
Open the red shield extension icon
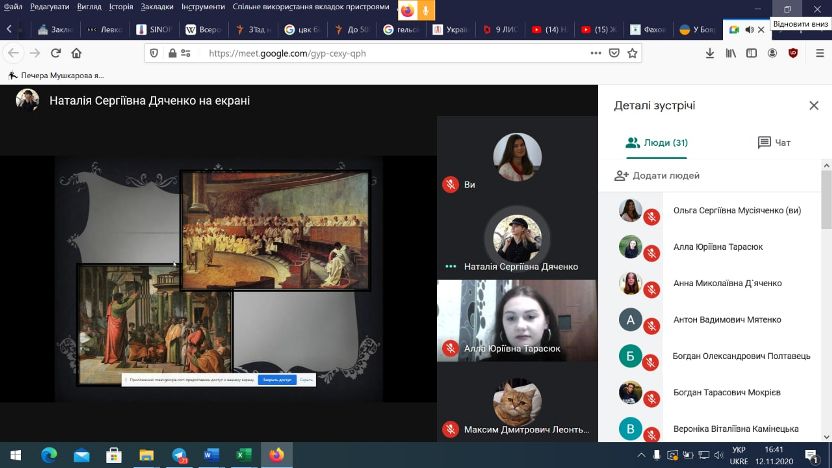coord(793,53)
